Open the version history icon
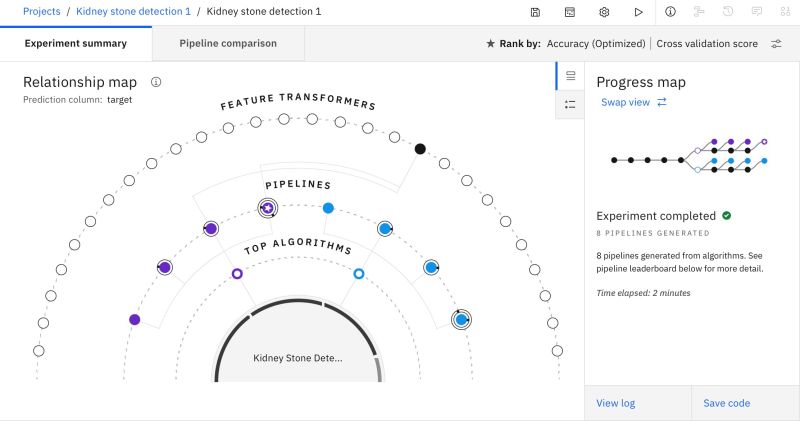Viewport: 800px width, 422px height. coord(728,12)
